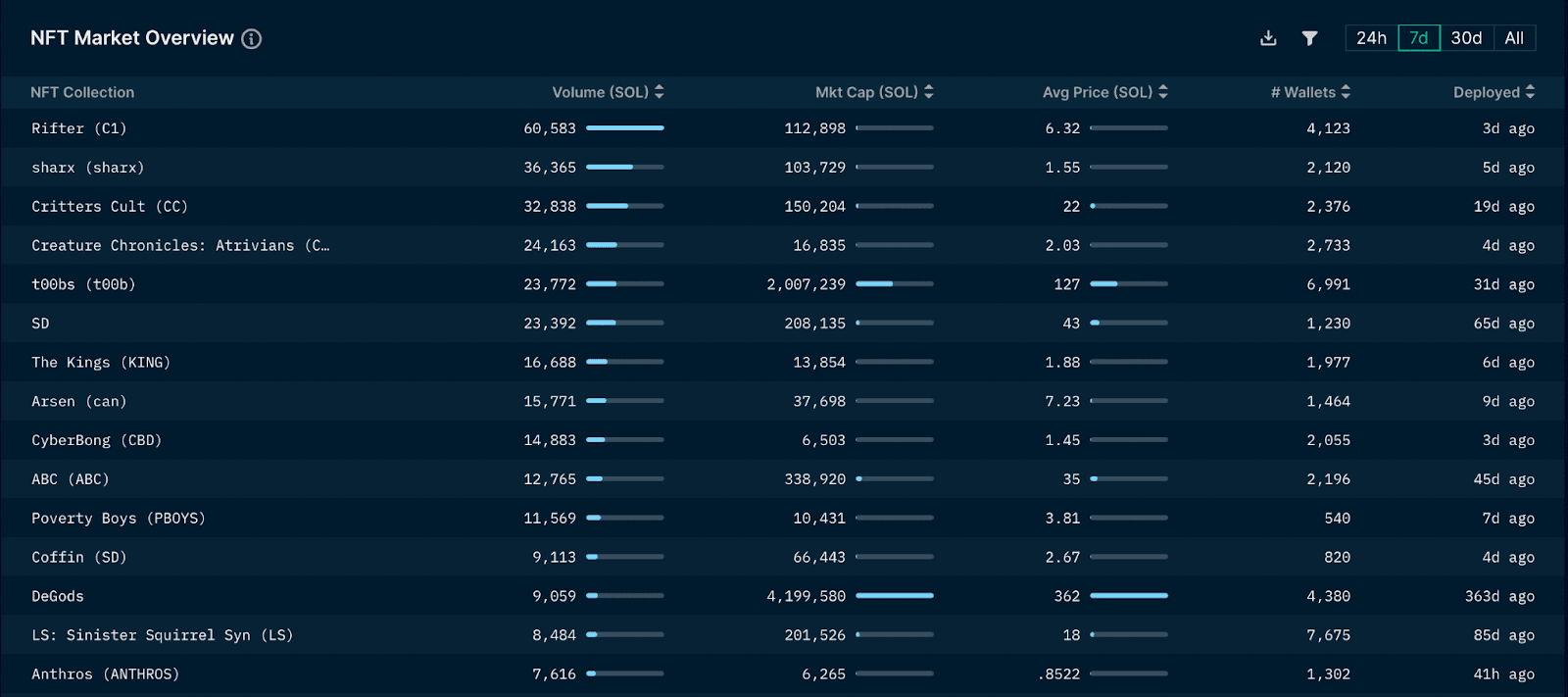Click LS wallets count 7,675

click(x=1329, y=635)
